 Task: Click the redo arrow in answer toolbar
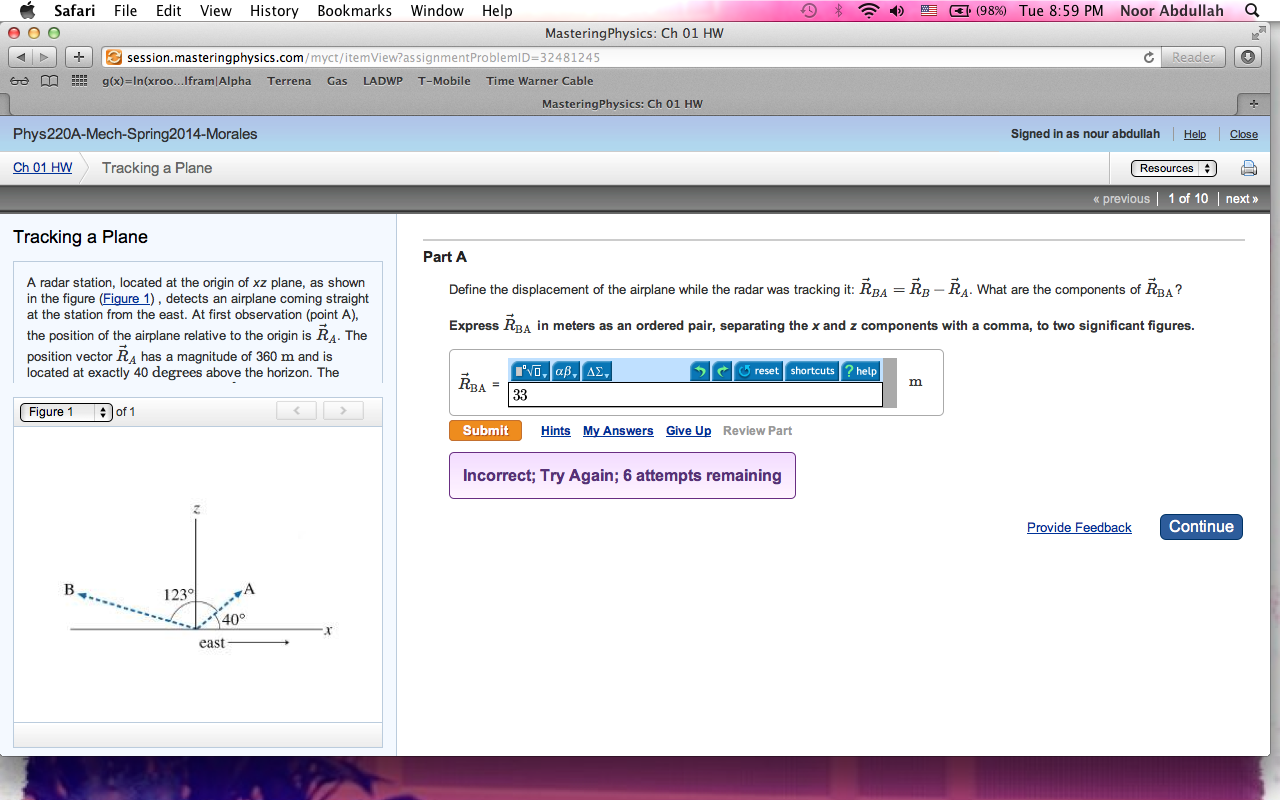point(722,371)
